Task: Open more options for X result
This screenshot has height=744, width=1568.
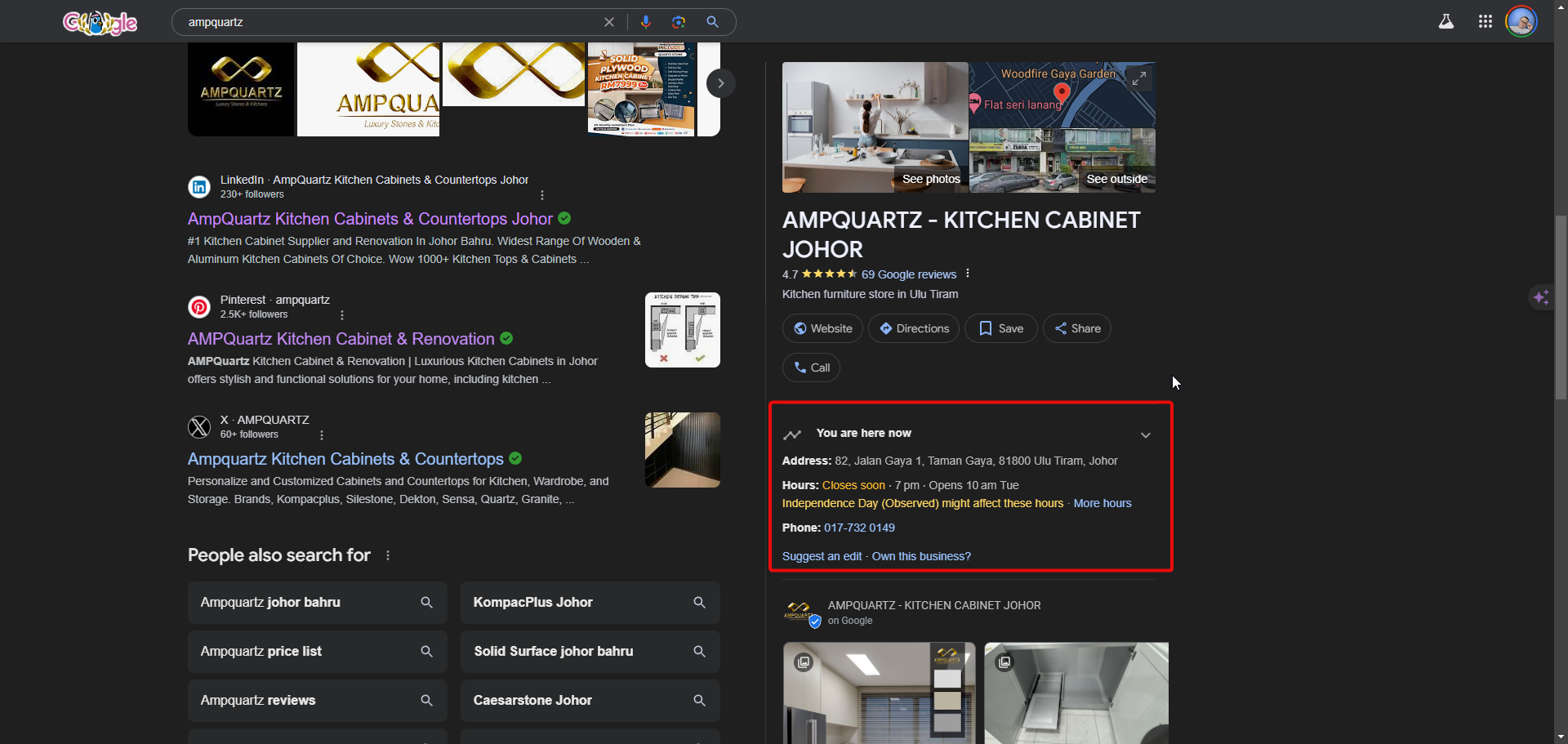Action: 322,435
